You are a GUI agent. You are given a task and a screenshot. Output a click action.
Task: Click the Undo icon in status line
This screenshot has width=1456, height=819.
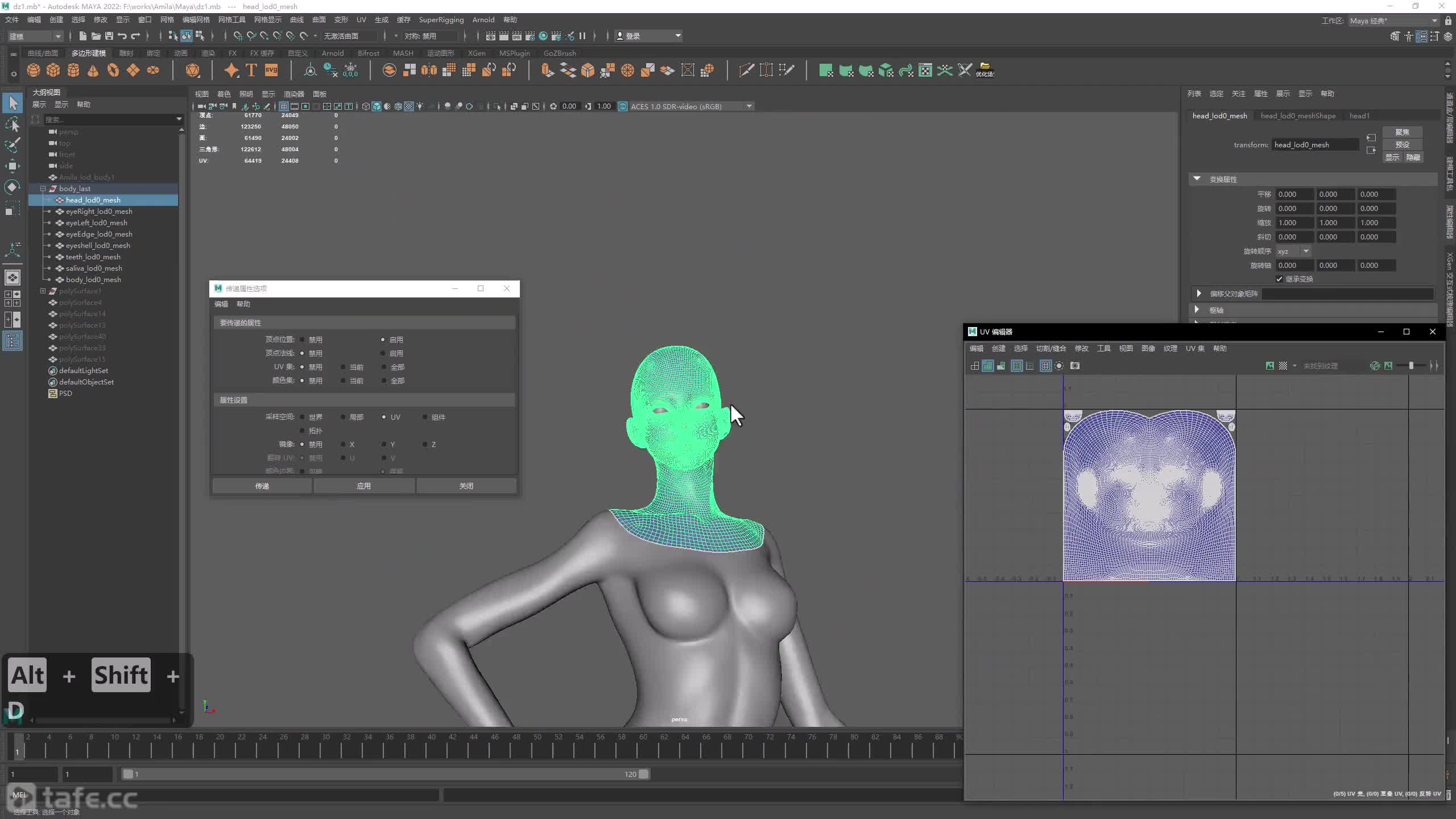[122, 36]
